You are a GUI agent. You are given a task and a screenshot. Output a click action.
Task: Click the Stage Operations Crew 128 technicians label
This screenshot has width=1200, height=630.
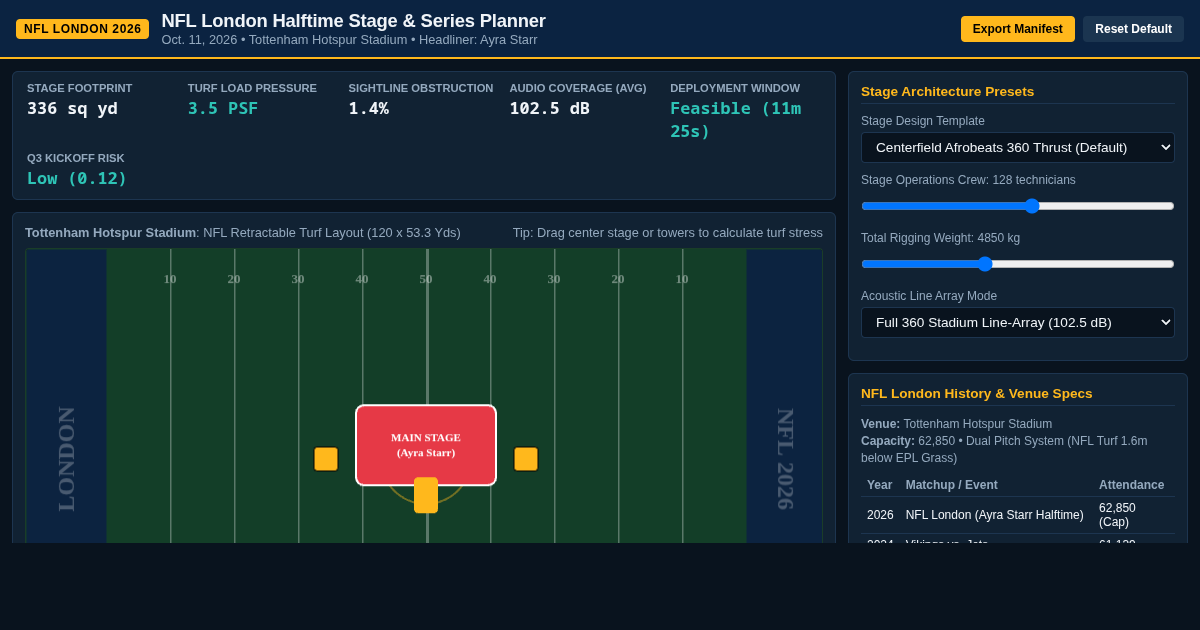(x=968, y=180)
